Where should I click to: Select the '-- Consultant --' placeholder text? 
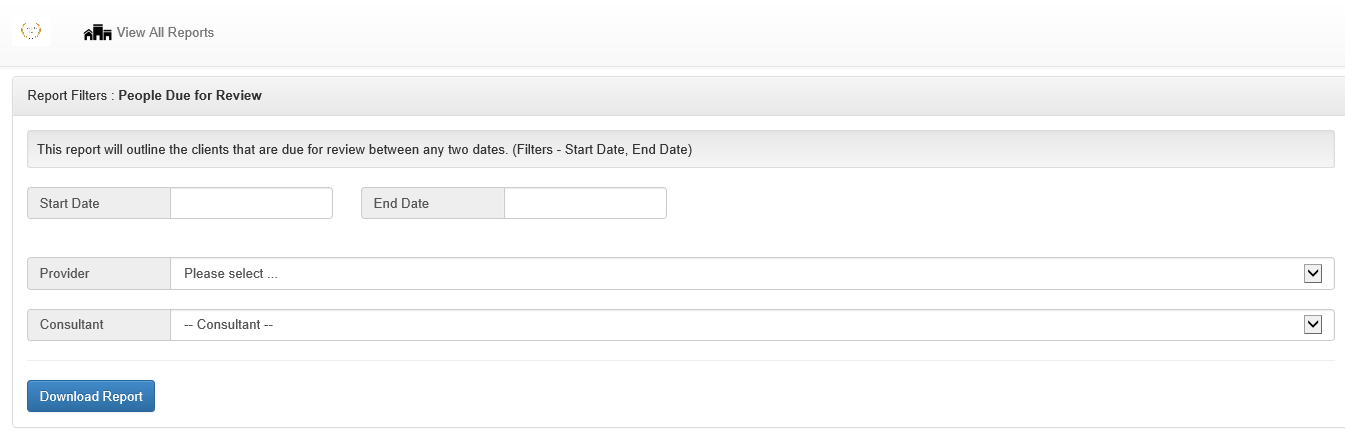pyautogui.click(x=228, y=325)
